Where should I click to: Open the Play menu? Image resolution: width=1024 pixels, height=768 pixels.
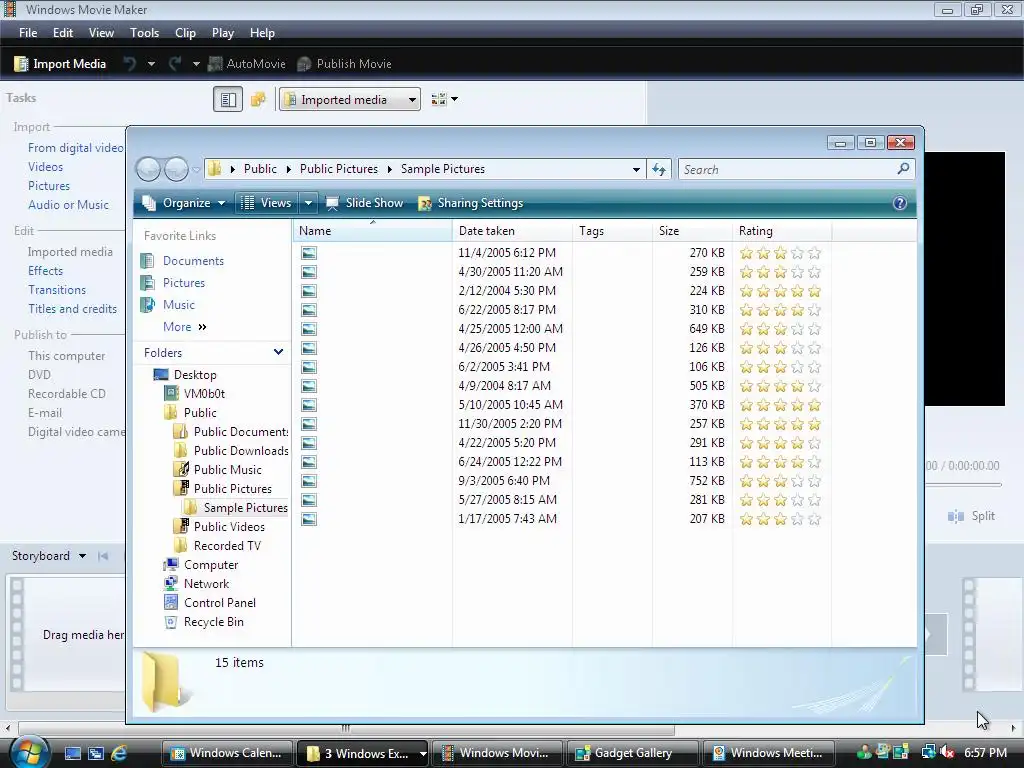[x=223, y=33]
